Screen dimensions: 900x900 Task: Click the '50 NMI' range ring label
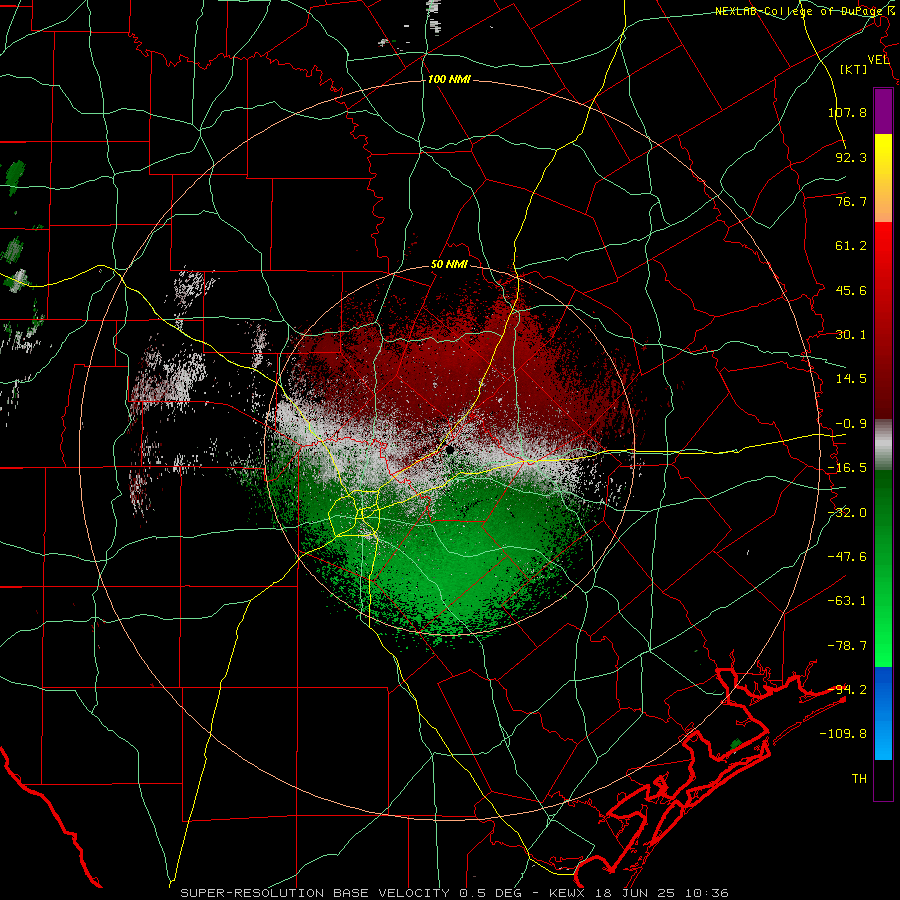pos(449,265)
